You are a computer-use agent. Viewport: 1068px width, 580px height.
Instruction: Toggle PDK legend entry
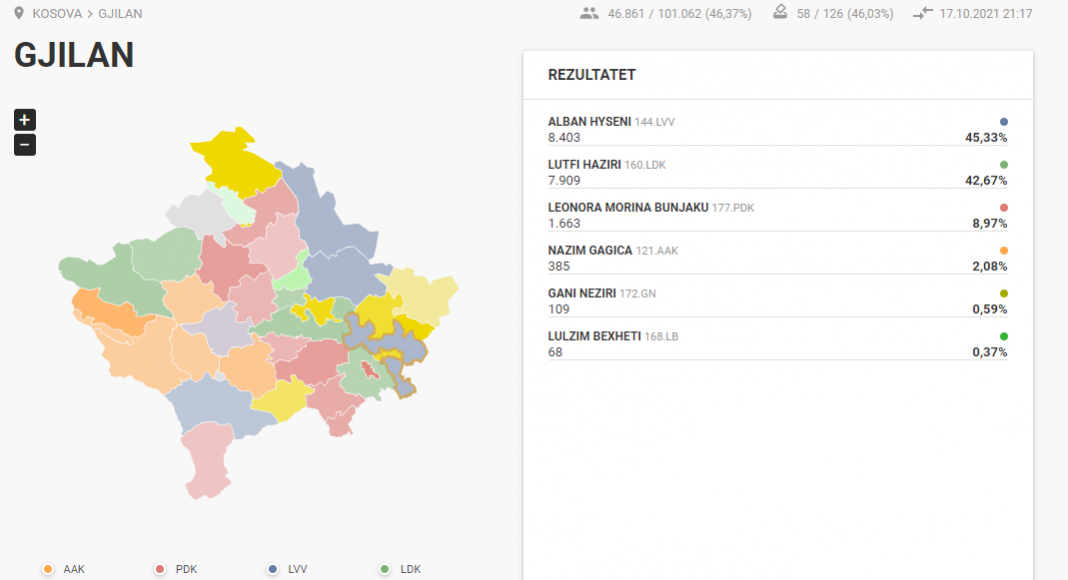[176, 569]
